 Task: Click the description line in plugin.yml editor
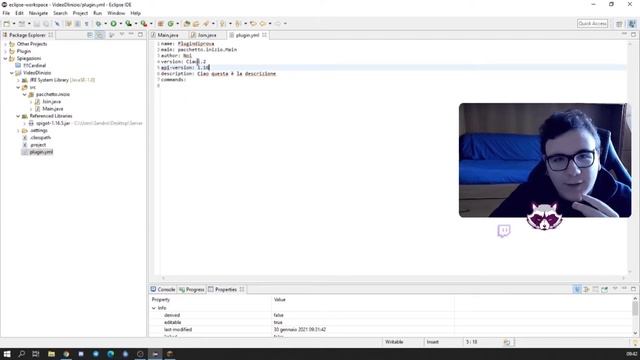pos(218,74)
